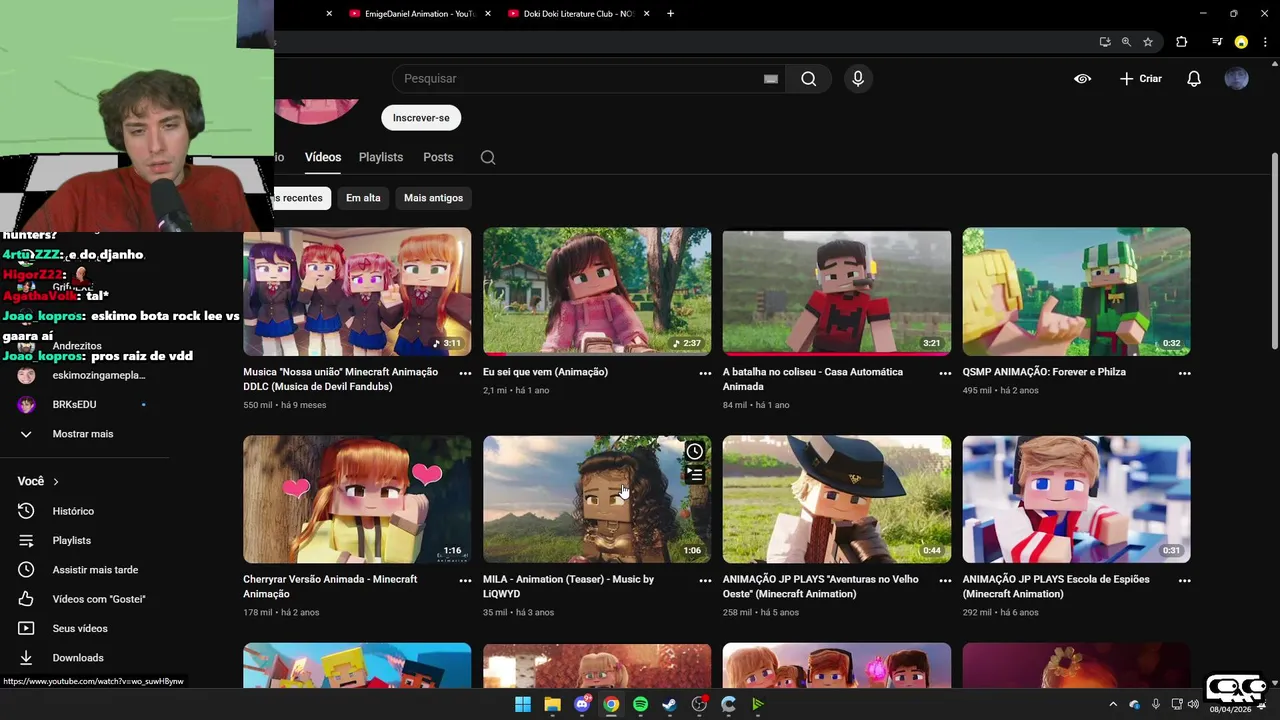Image resolution: width=1280 pixels, height=720 pixels.
Task: Open options for QSMP ANIMAÇÃO Forever e Philza
Action: [x=1185, y=373]
